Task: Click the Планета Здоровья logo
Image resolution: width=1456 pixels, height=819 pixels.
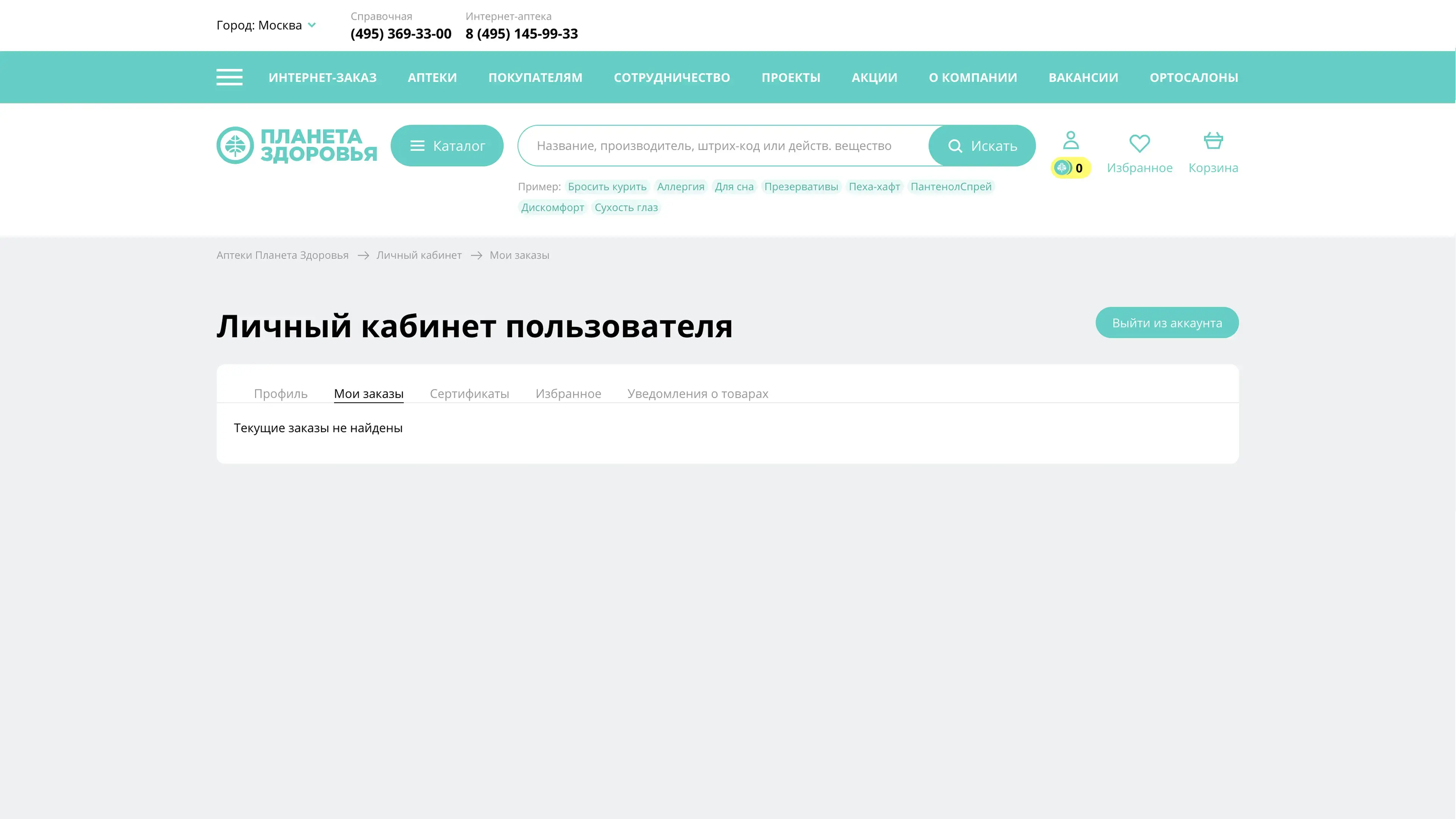Action: pyautogui.click(x=297, y=145)
